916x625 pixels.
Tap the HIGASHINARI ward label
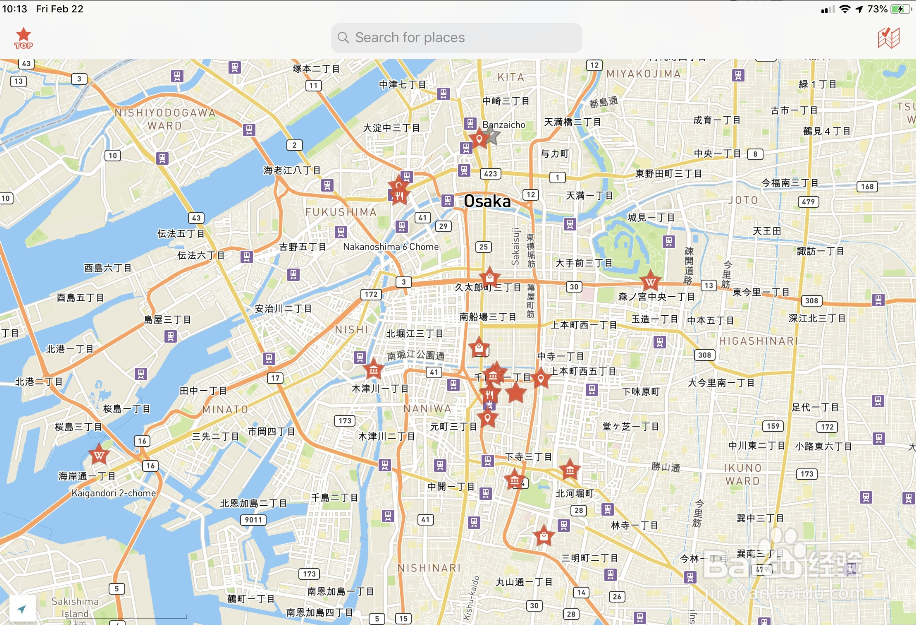(758, 341)
